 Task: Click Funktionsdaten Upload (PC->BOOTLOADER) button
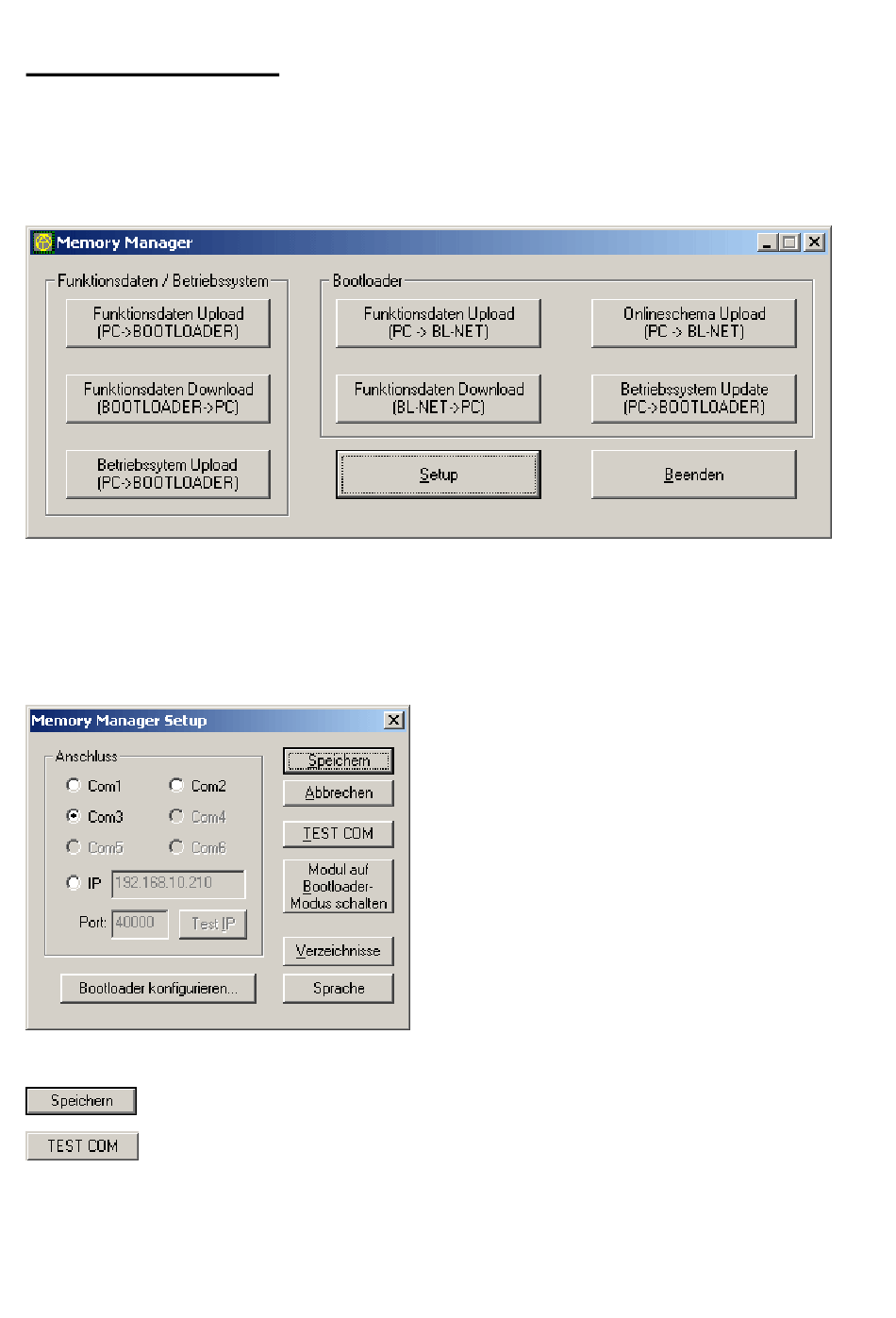[168, 323]
